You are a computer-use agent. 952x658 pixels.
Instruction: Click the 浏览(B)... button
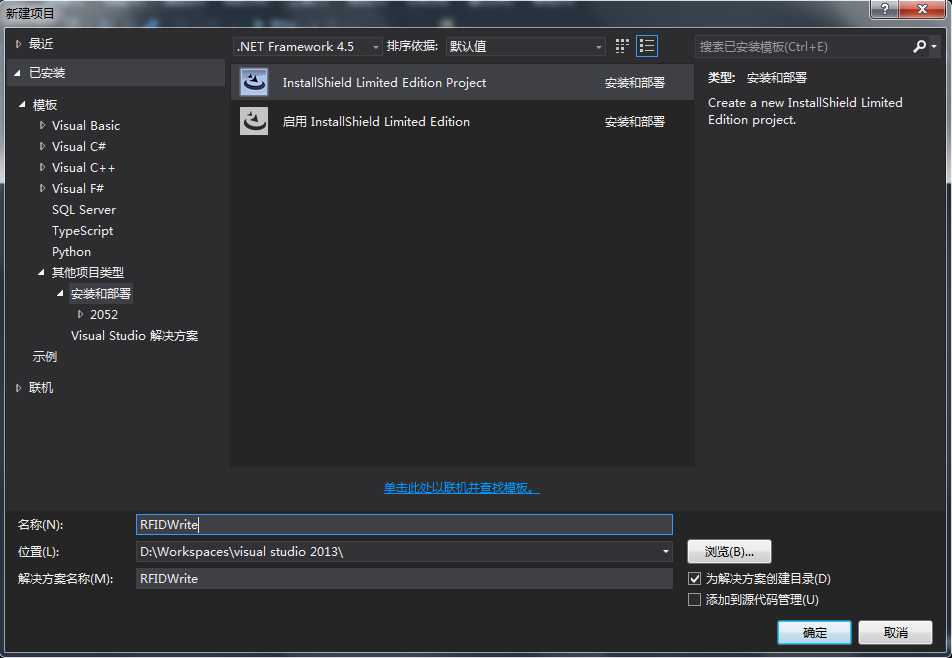tap(729, 551)
